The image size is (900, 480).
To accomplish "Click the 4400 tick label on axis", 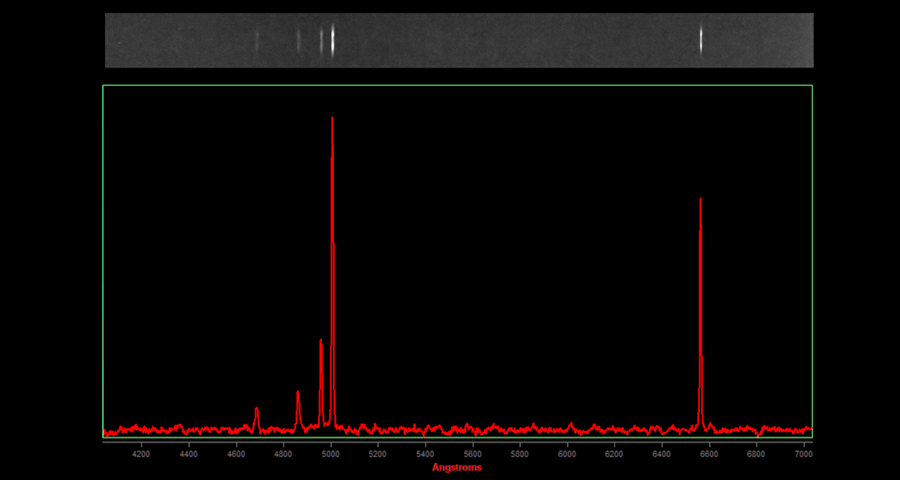I will click(x=189, y=454).
